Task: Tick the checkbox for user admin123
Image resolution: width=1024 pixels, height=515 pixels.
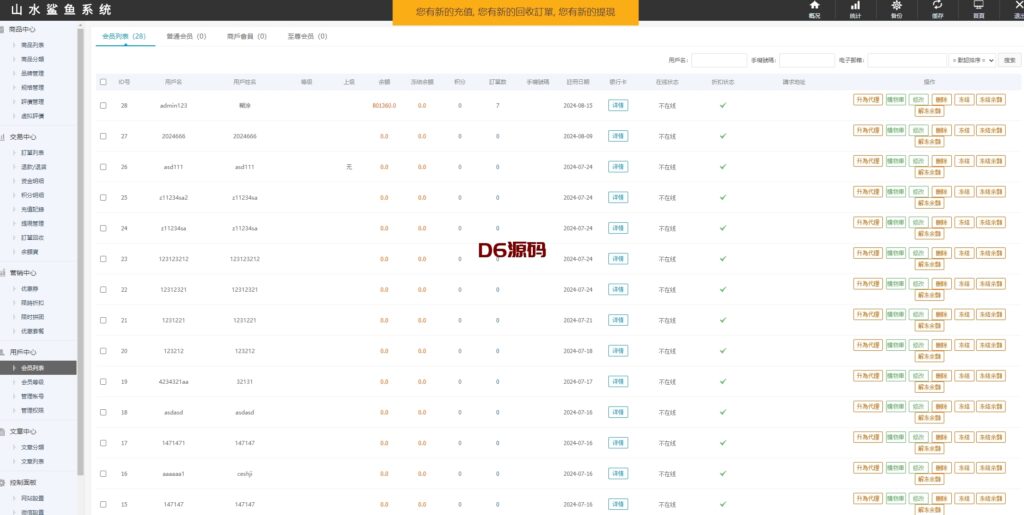Action: (x=103, y=105)
